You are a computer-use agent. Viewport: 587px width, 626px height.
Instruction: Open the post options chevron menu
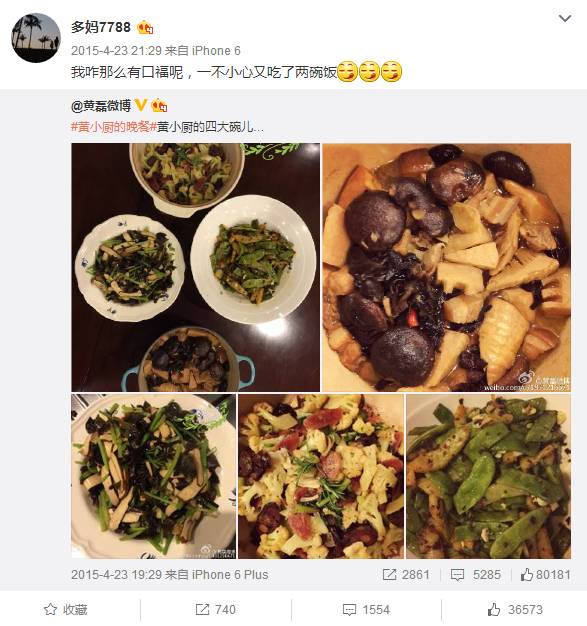pos(564,19)
